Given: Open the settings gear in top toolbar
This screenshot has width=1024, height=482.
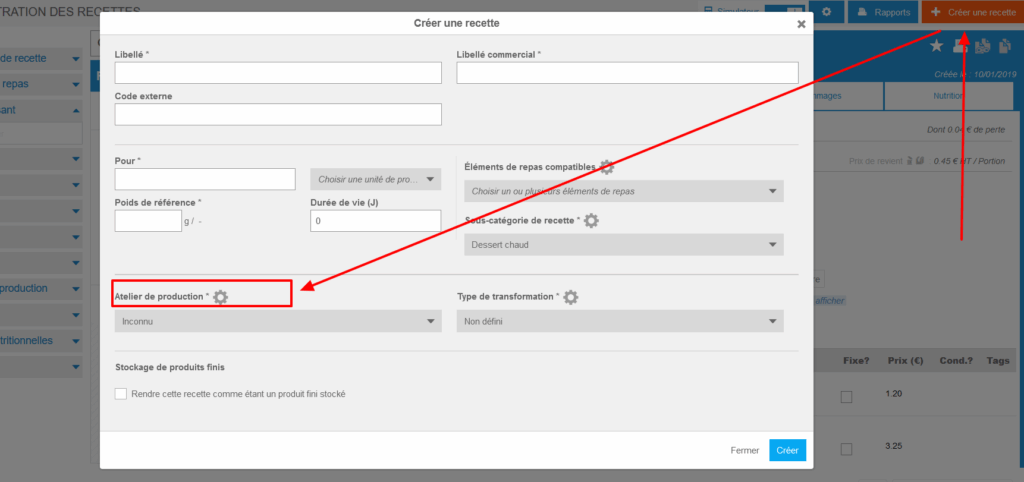Looking at the screenshot, I should [826, 12].
